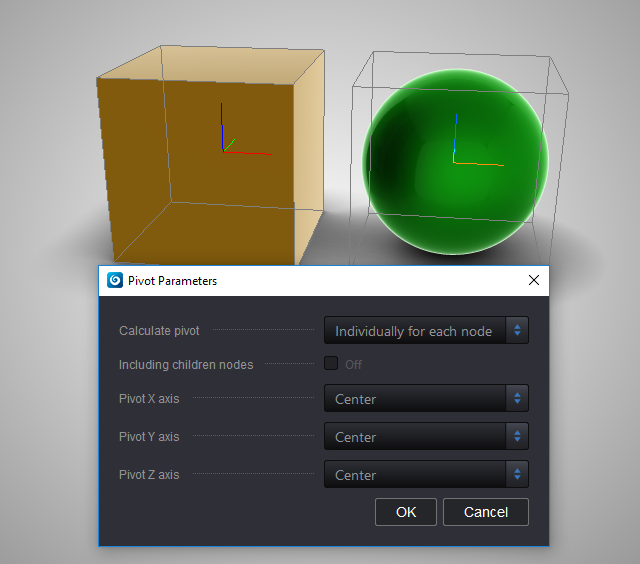The image size is (640, 564).
Task: Click the Pivot X axis label
Action: (x=149, y=399)
